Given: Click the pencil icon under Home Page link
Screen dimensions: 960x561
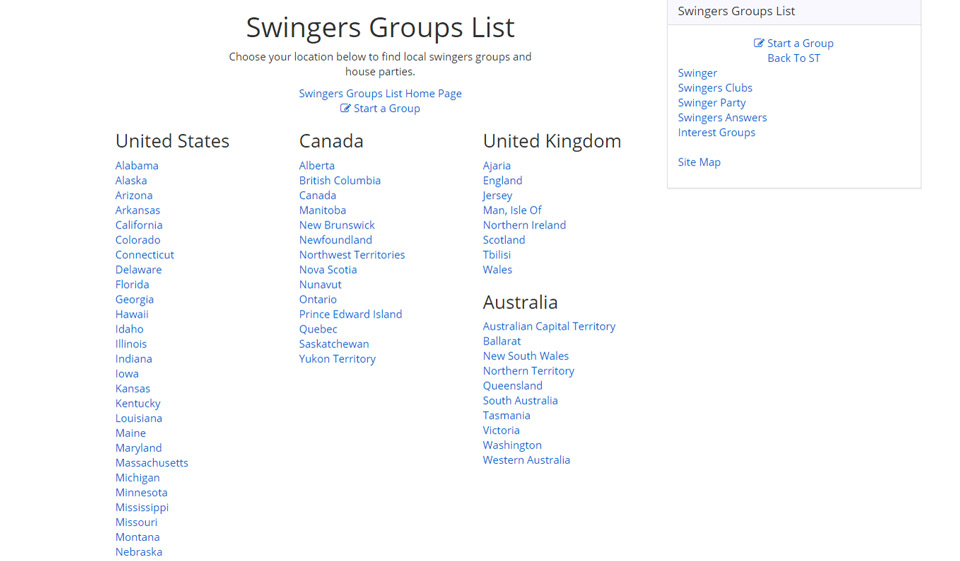Looking at the screenshot, I should click(346, 108).
